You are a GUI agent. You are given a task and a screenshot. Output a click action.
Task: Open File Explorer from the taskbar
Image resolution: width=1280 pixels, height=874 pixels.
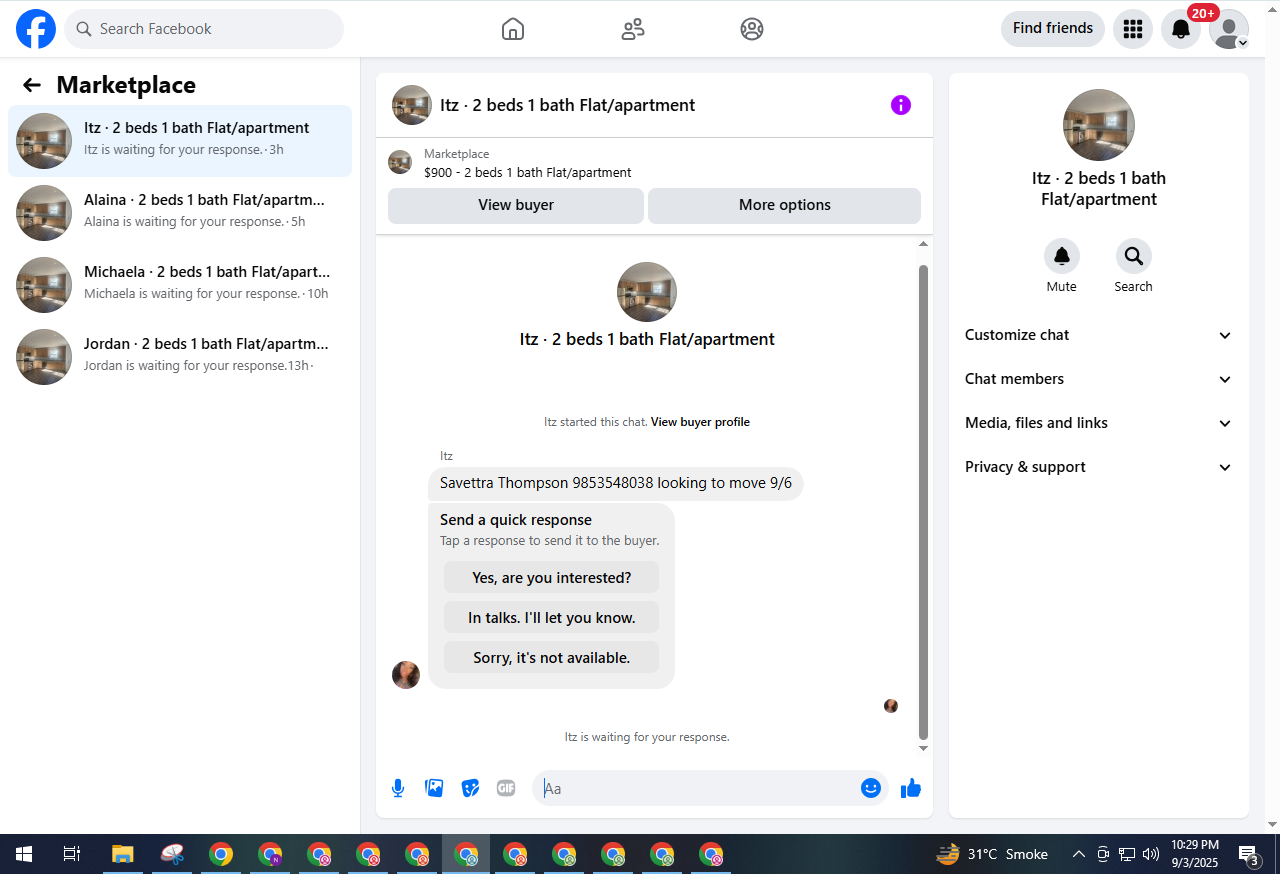click(x=122, y=854)
